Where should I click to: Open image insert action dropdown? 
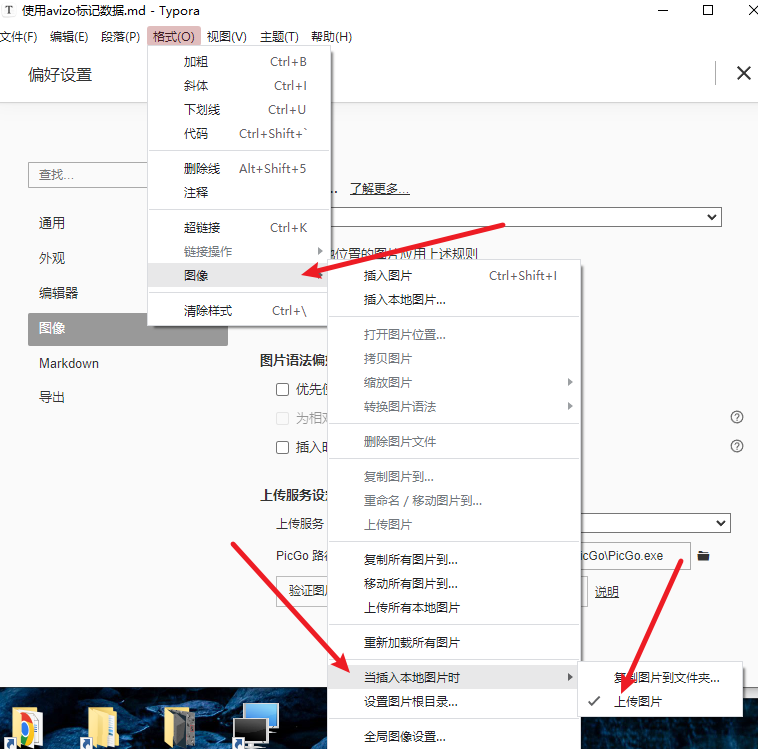point(526,217)
